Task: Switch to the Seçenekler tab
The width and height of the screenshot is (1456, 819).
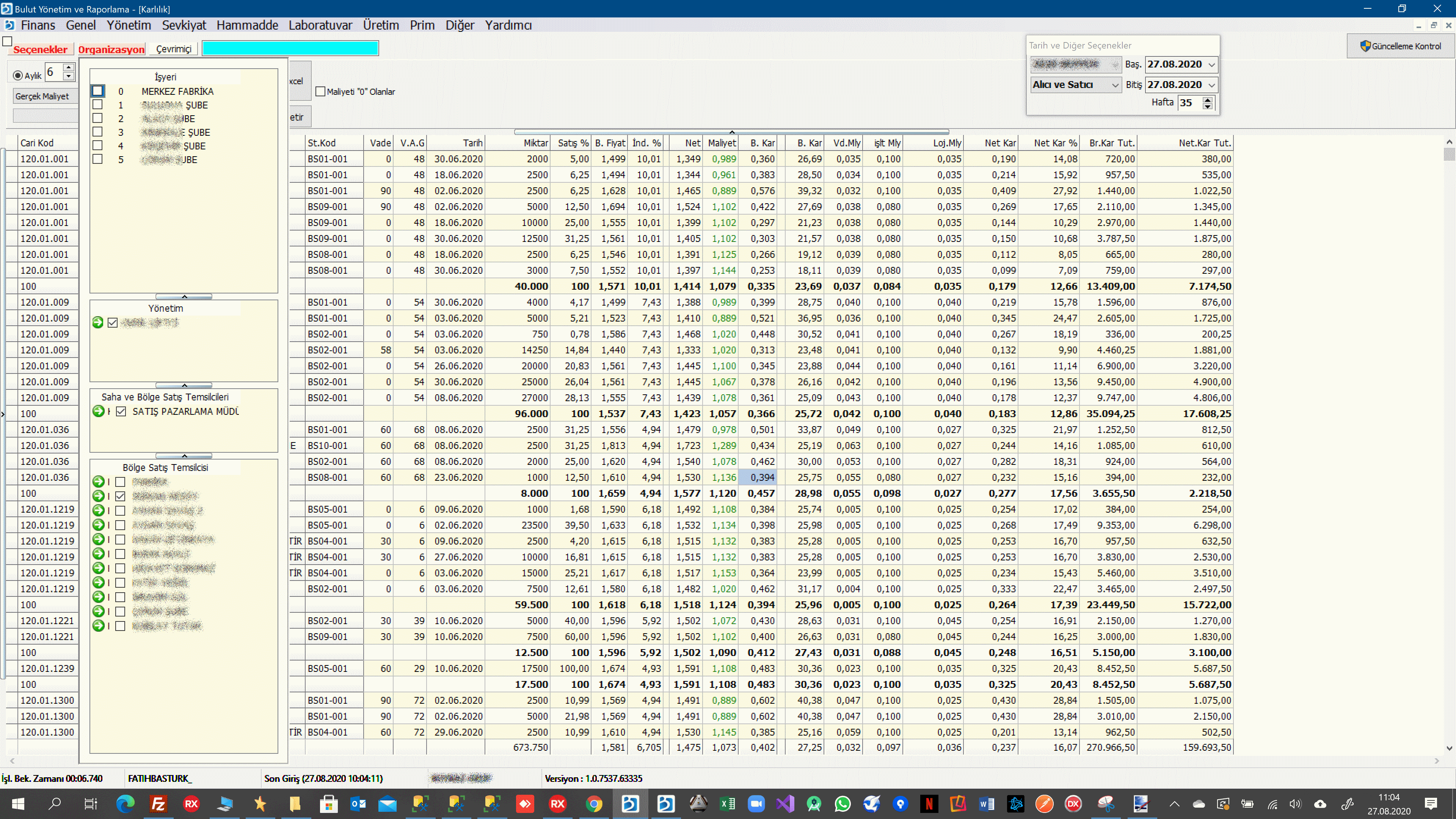Action: pyautogui.click(x=40, y=49)
